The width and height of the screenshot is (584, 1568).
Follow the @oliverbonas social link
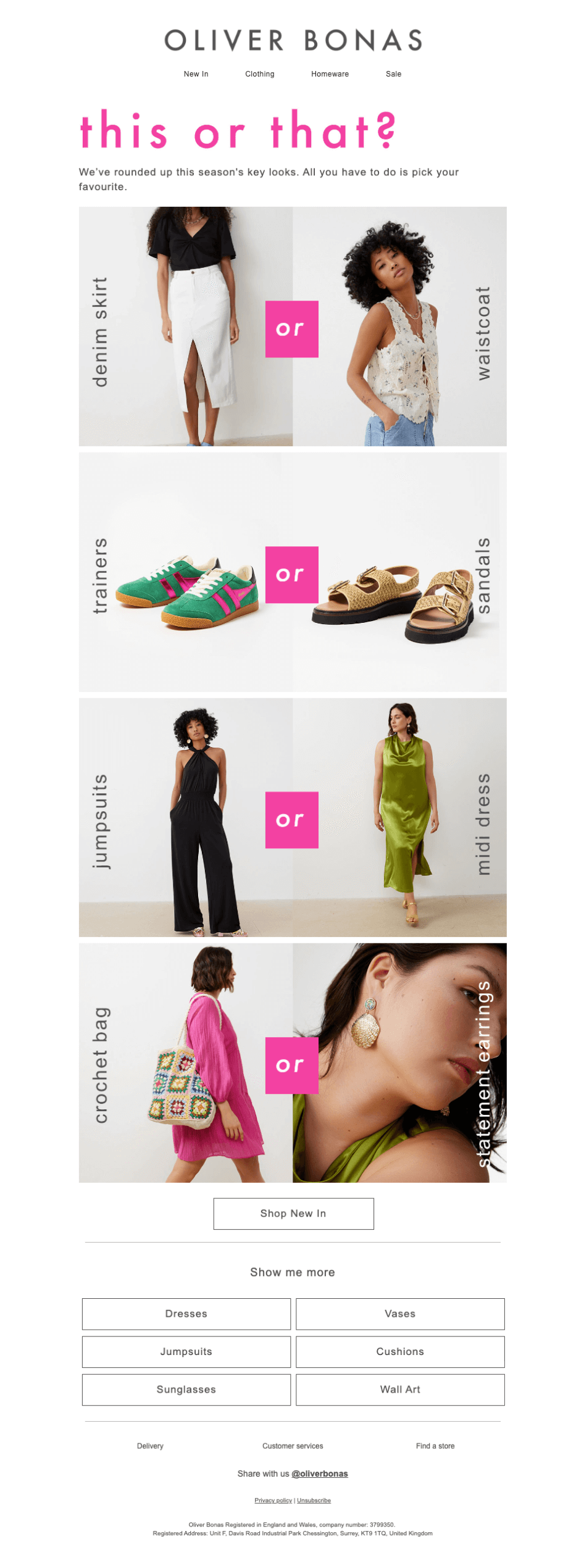click(x=320, y=1474)
